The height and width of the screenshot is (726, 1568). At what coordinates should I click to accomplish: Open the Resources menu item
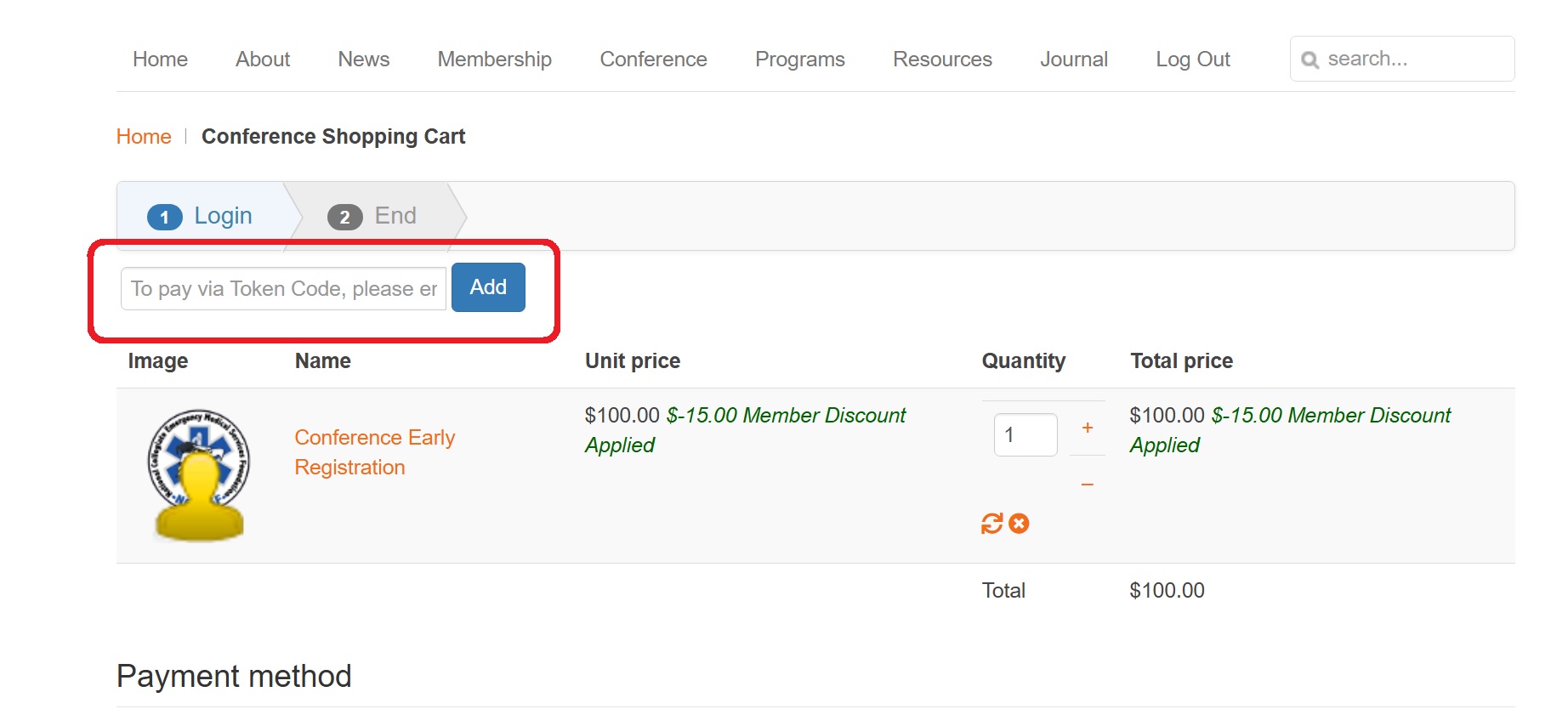pos(942,60)
